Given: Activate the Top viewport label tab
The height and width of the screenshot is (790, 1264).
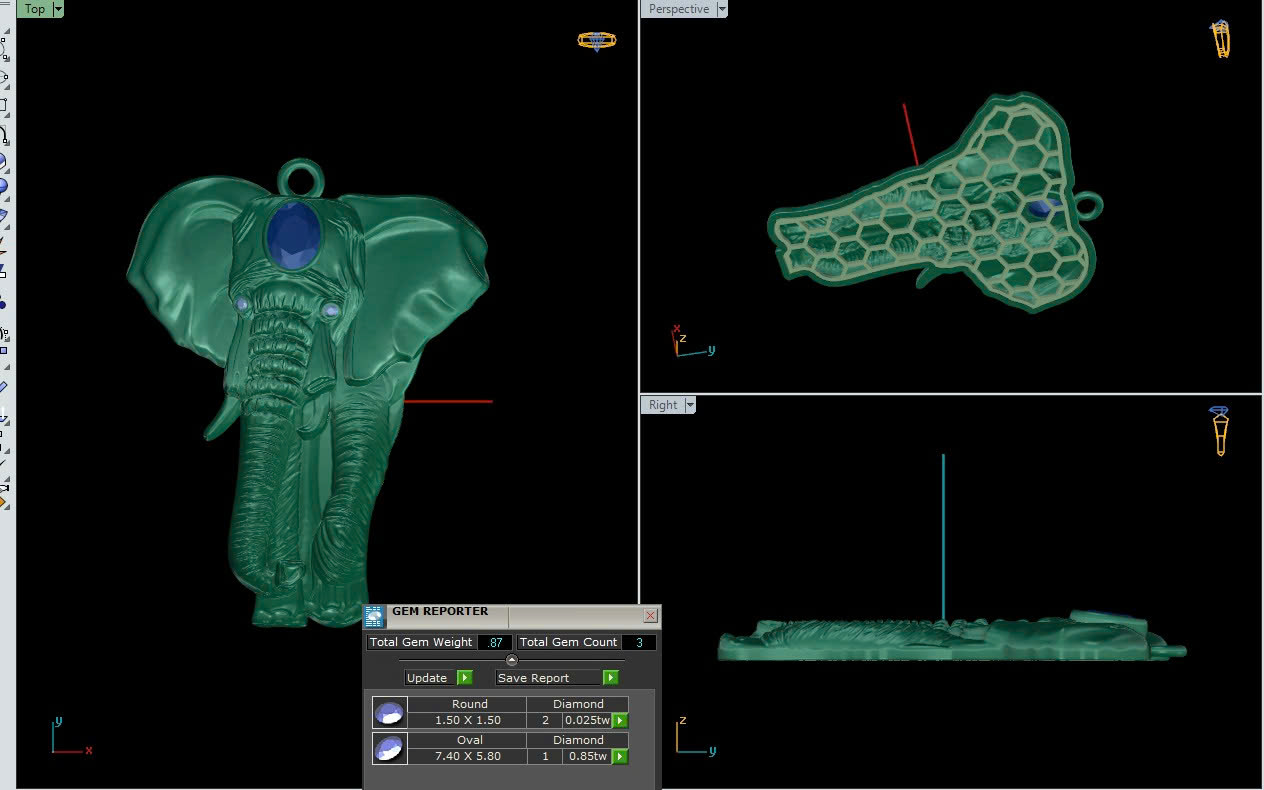Looking at the screenshot, I should click(34, 9).
